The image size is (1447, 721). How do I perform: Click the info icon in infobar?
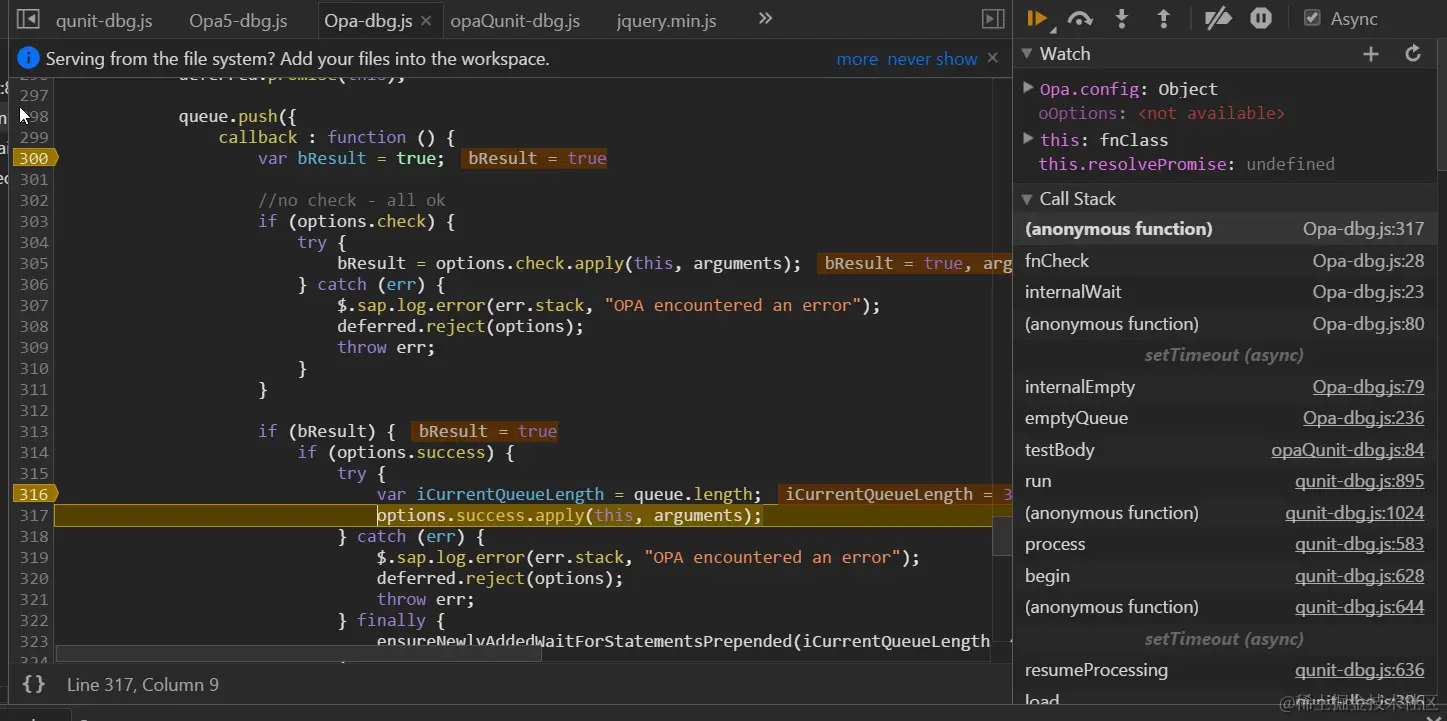28,58
